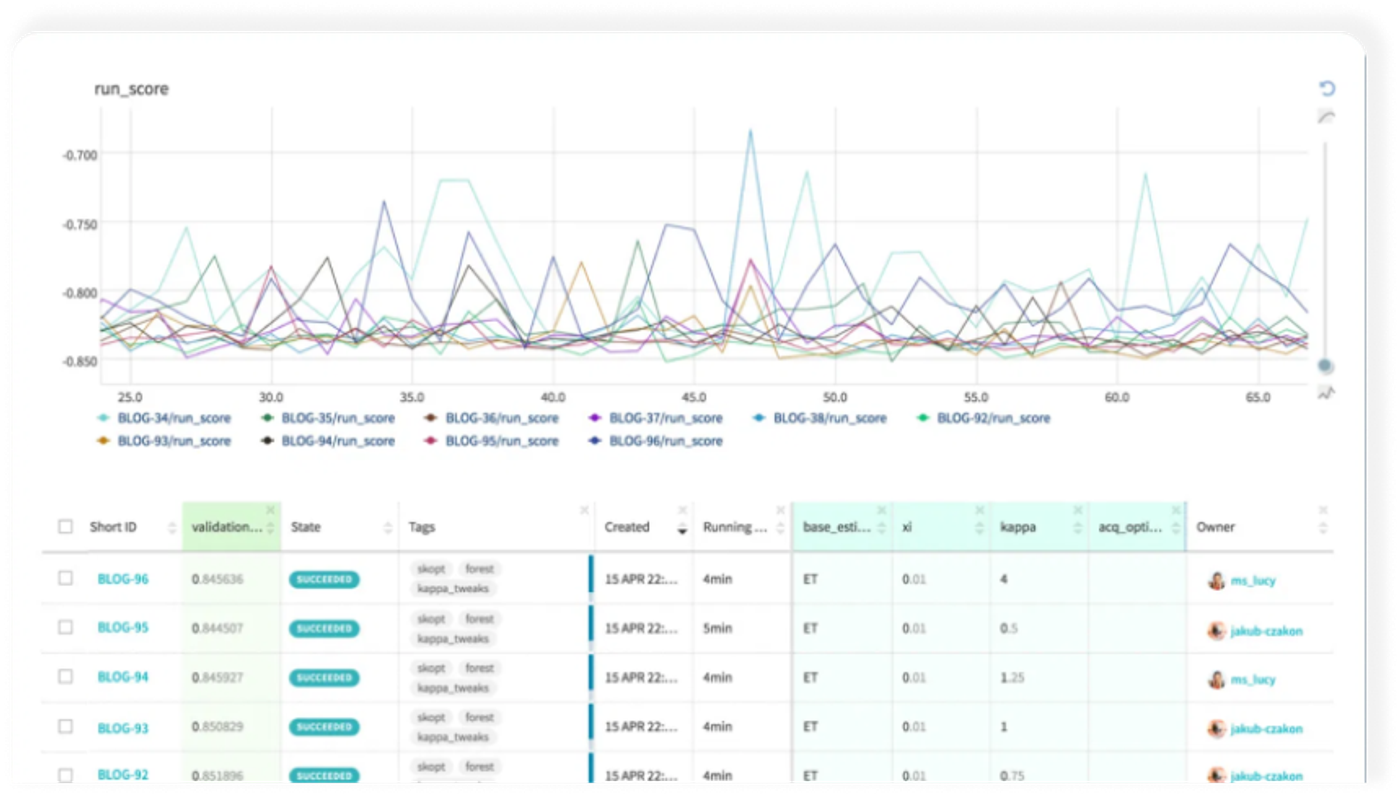Select the kappa_tweaks tag in BLOG-93 row
Image resolution: width=1400 pixels, height=795 pixels.
[453, 737]
